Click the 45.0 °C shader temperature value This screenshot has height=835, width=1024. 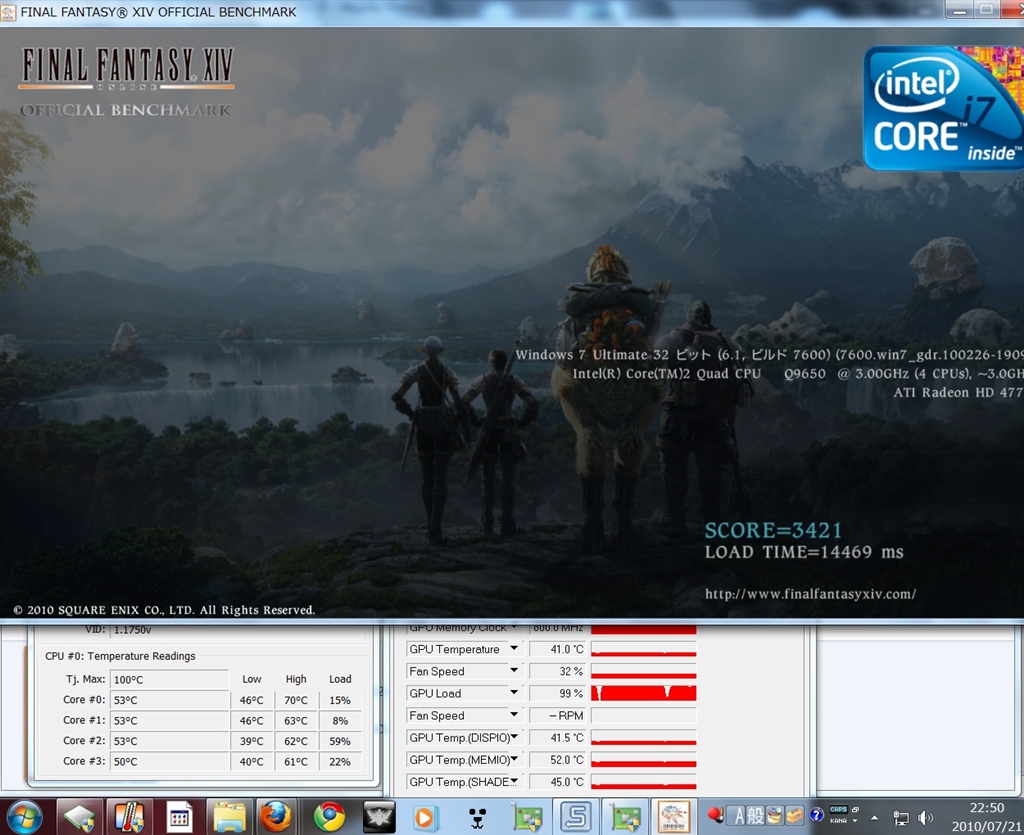point(558,782)
